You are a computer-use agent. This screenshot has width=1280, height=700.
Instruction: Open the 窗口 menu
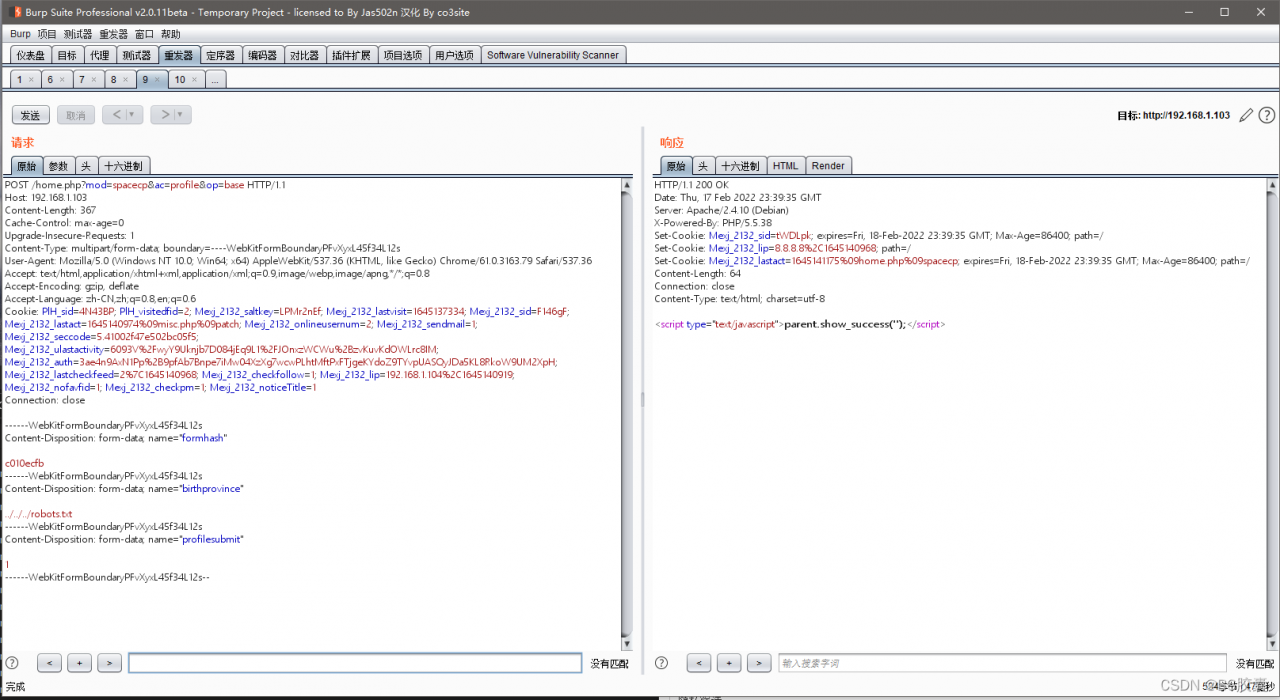144,34
